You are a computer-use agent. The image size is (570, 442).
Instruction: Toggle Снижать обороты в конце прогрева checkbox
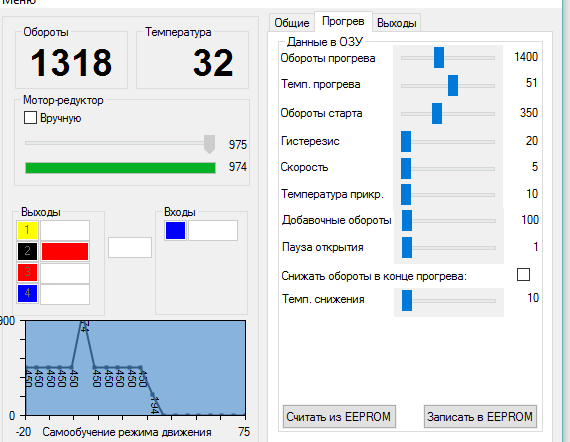[x=523, y=275]
